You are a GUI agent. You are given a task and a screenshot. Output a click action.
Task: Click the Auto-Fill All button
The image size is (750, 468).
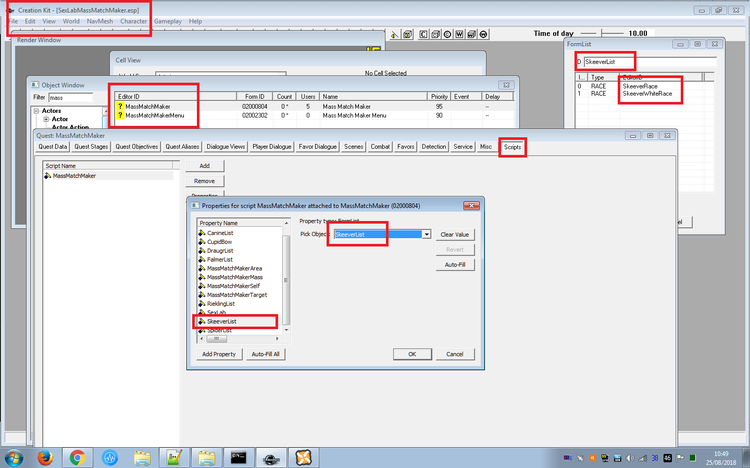pos(265,354)
